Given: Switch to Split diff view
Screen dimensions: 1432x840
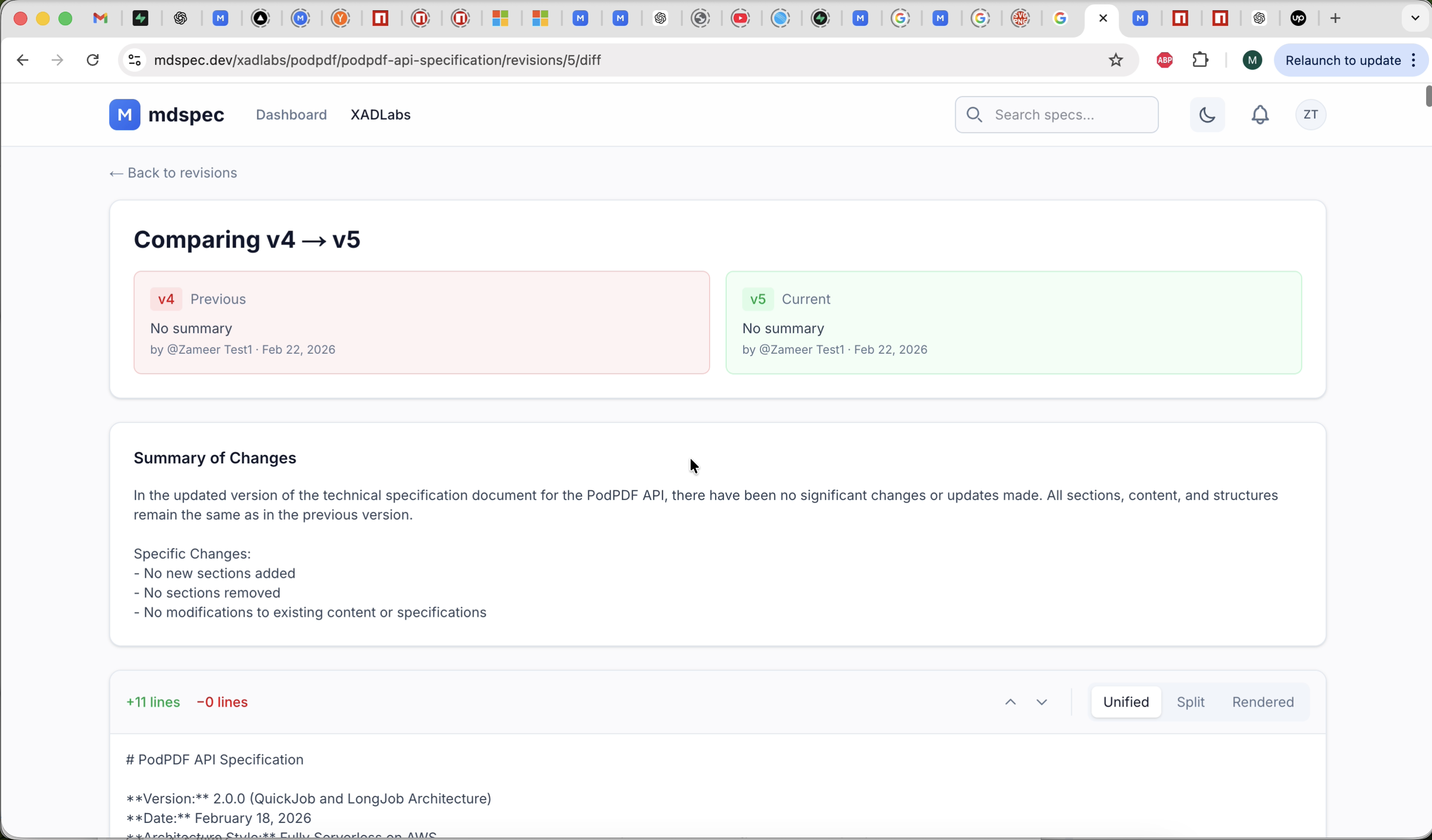Looking at the screenshot, I should click(1191, 702).
